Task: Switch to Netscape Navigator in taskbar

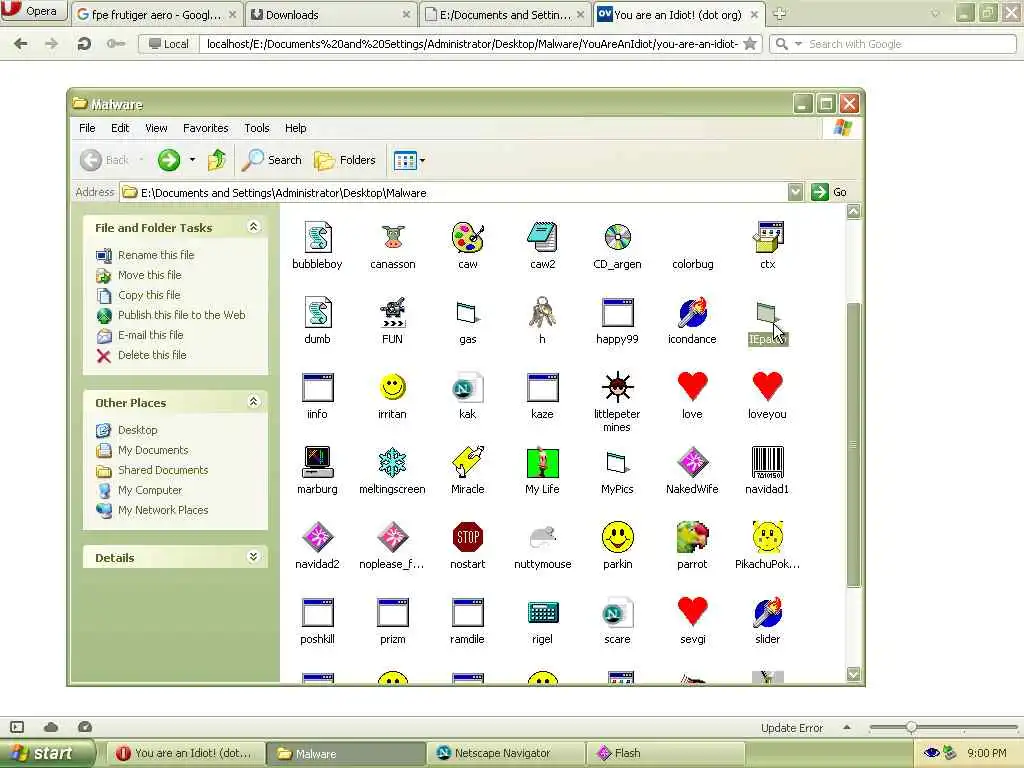Action: (x=507, y=753)
